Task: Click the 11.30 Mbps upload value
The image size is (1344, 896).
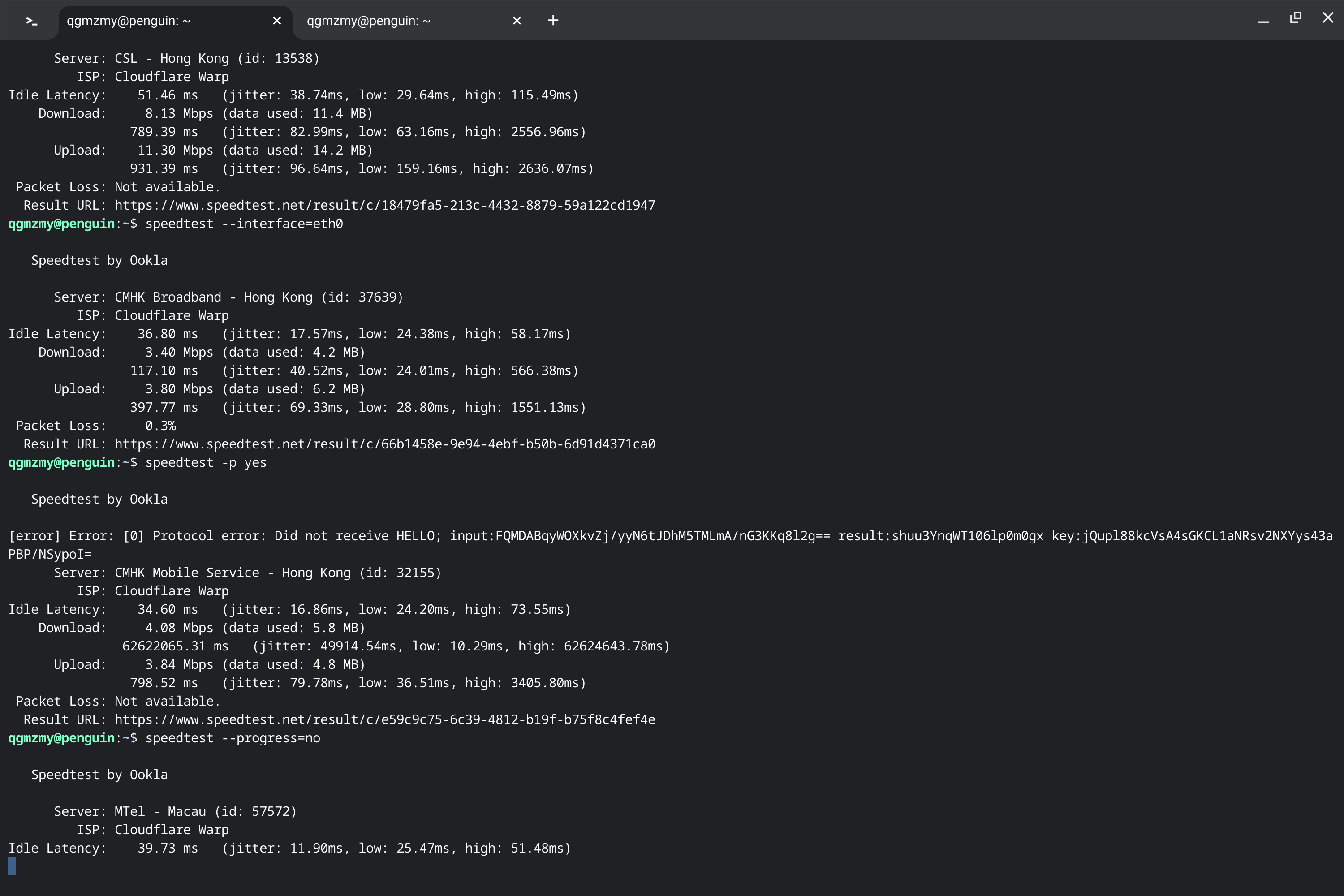Action: [x=176, y=150]
